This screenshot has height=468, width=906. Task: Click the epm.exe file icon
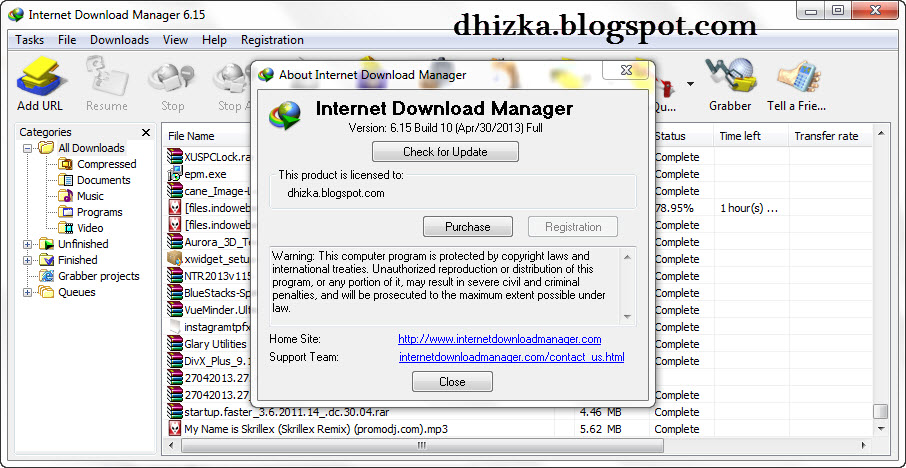coord(174,174)
